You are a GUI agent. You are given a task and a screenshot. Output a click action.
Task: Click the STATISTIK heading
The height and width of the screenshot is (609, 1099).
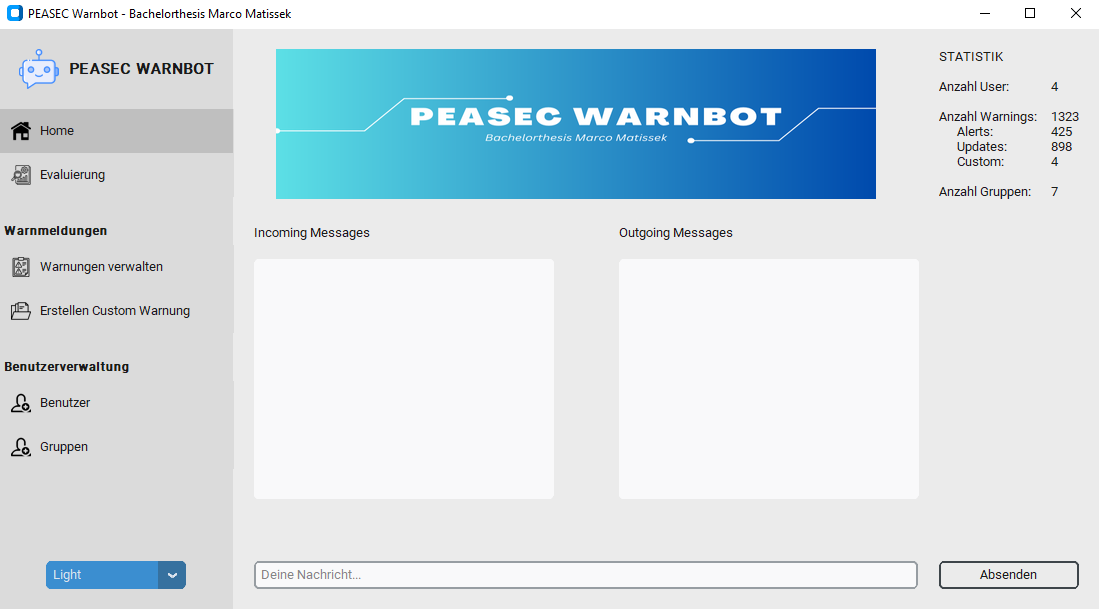(971, 57)
